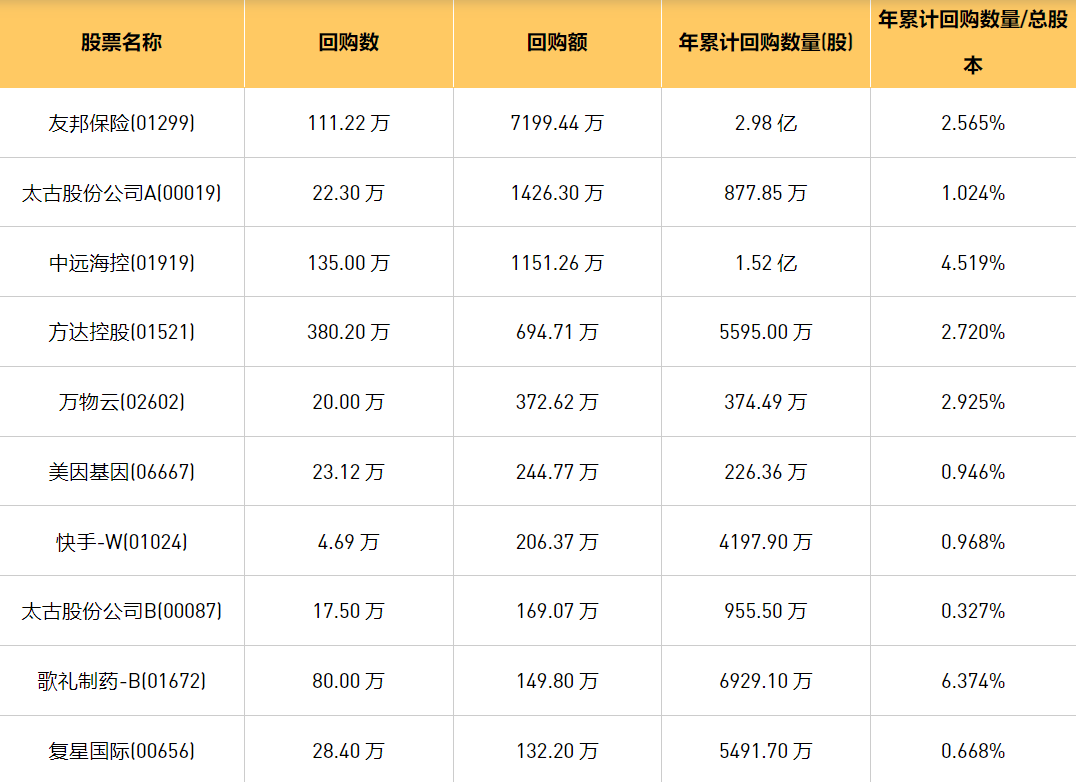Click the 4.519% ratio for 中远海控
This screenshot has height=782, width=1076.
pos(972,263)
